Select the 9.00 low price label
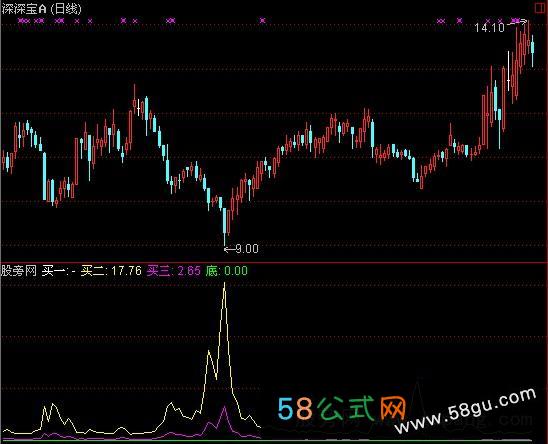 pyautogui.click(x=247, y=249)
